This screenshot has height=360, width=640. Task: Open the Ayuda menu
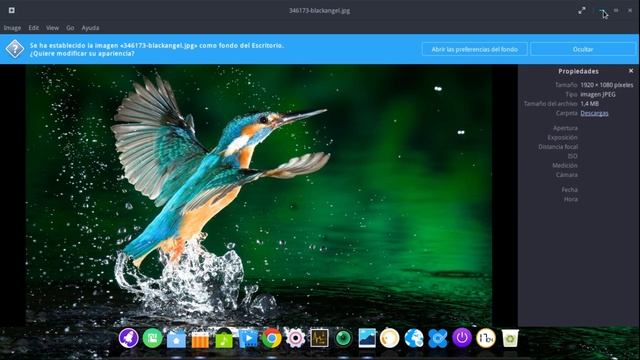point(90,28)
